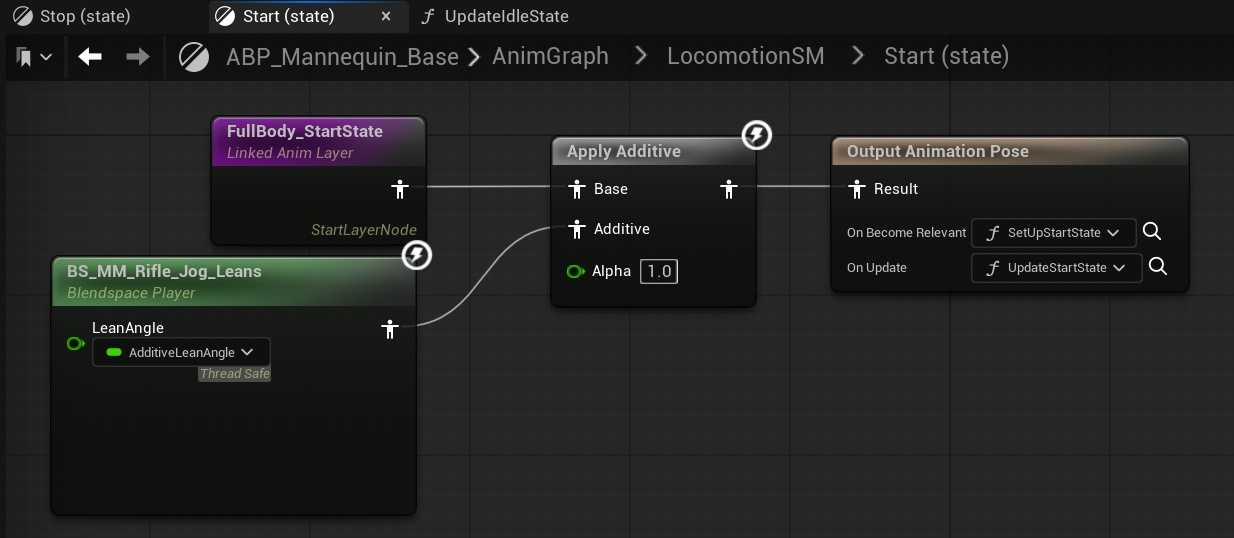
Task: Click the back navigation arrow
Action: pos(90,57)
